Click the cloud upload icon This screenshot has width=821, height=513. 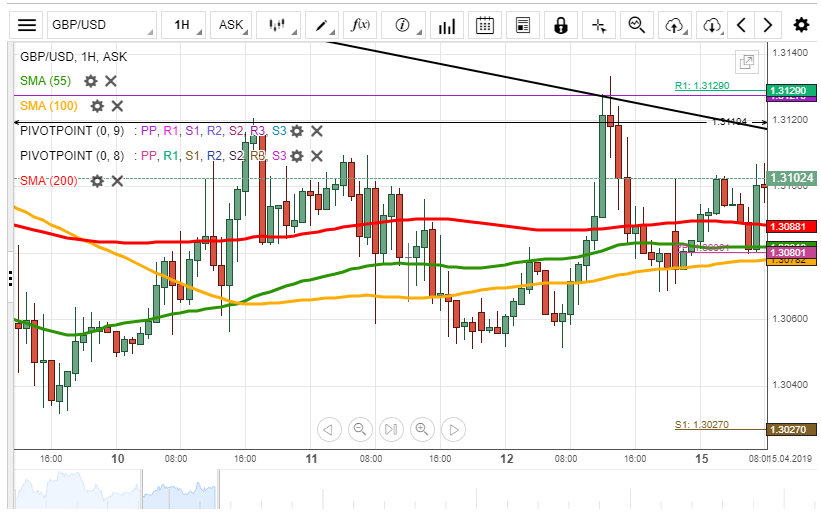676,25
